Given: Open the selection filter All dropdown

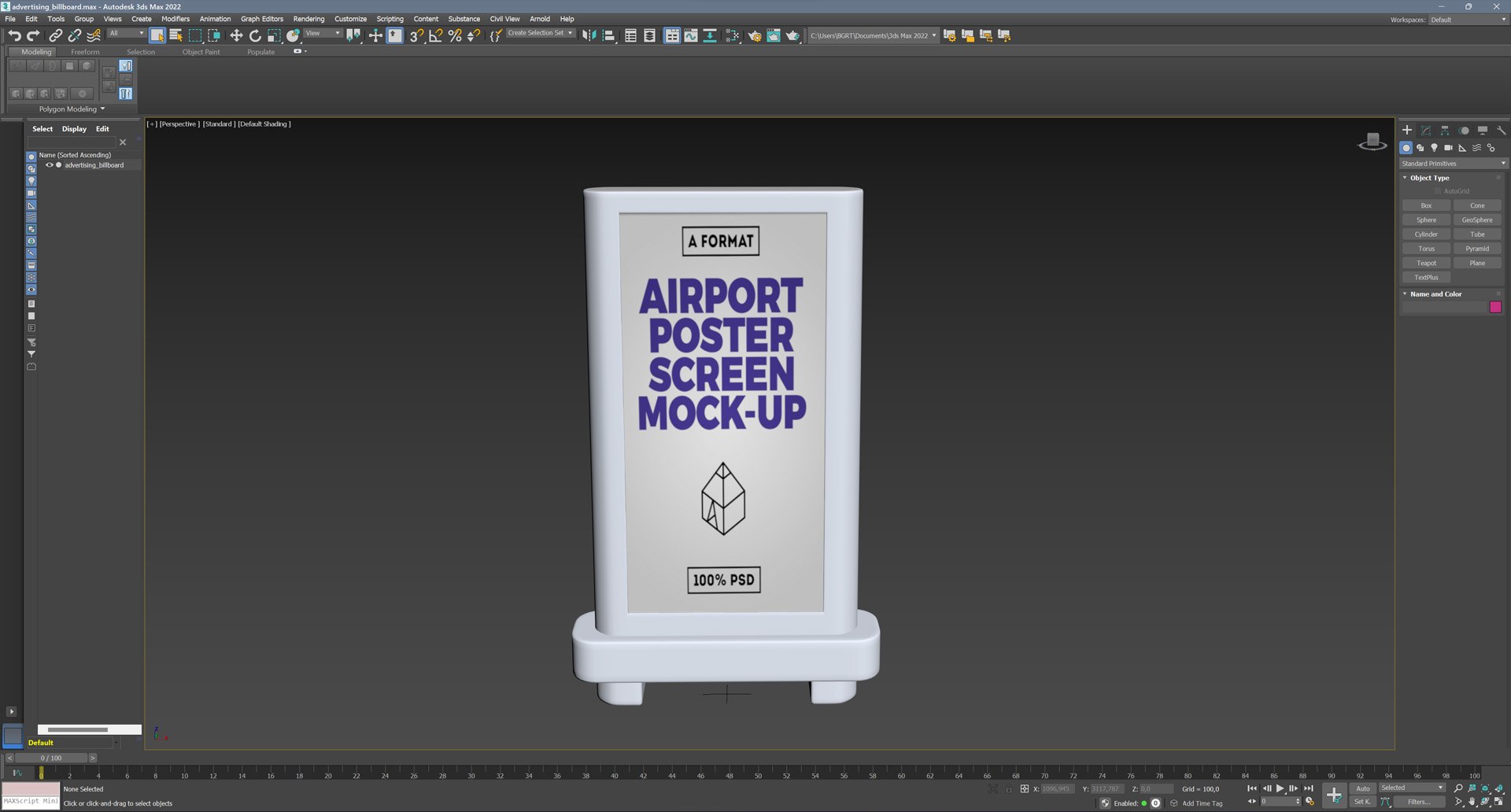Looking at the screenshot, I should [x=126, y=33].
